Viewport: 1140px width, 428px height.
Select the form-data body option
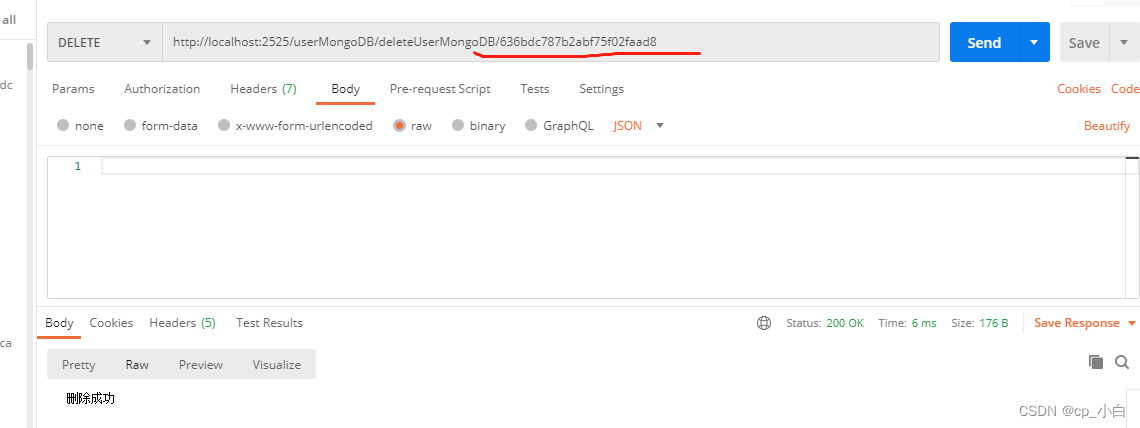(161, 126)
